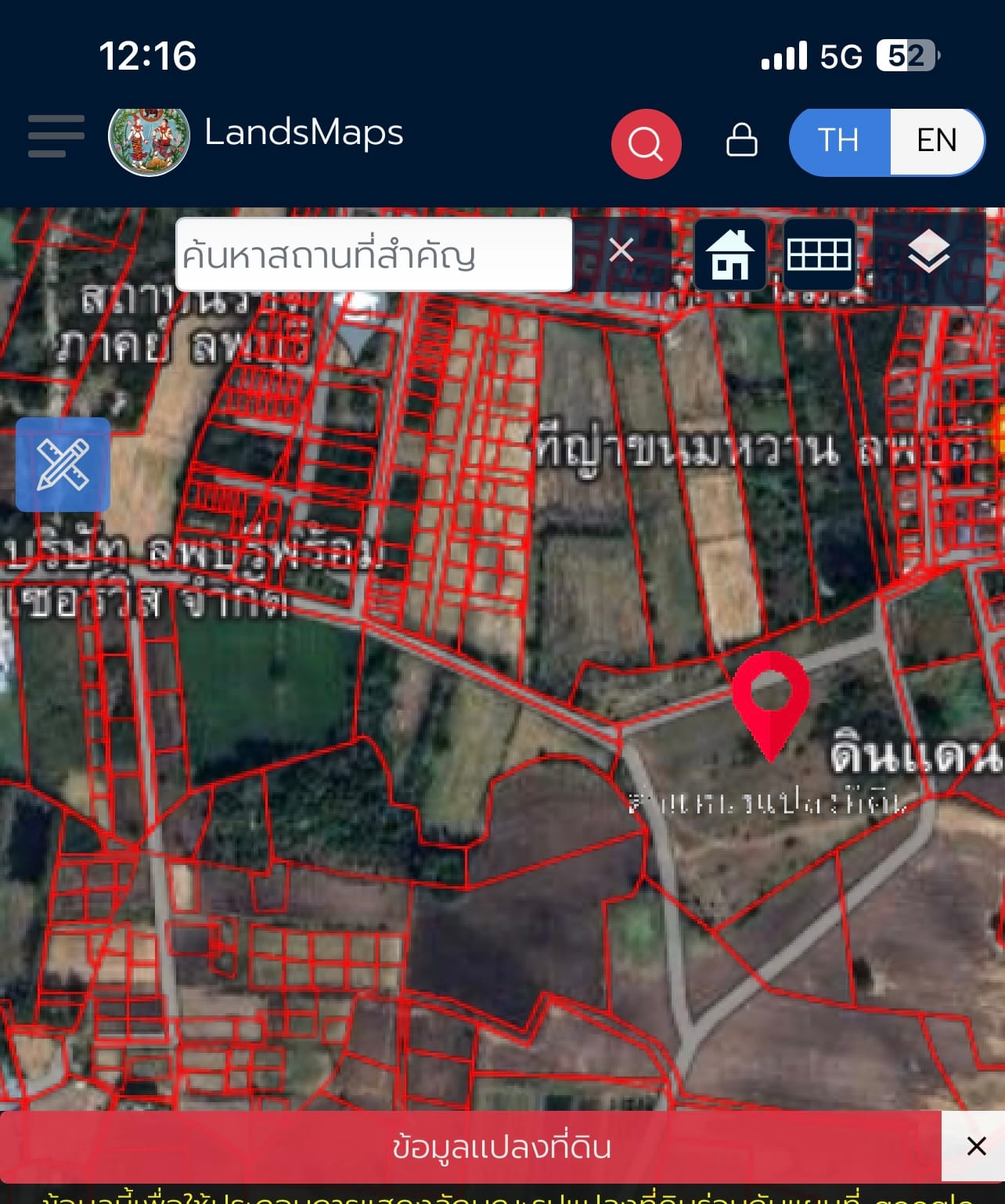The height and width of the screenshot is (1204, 1005).
Task: Switch language to EN
Action: (937, 141)
